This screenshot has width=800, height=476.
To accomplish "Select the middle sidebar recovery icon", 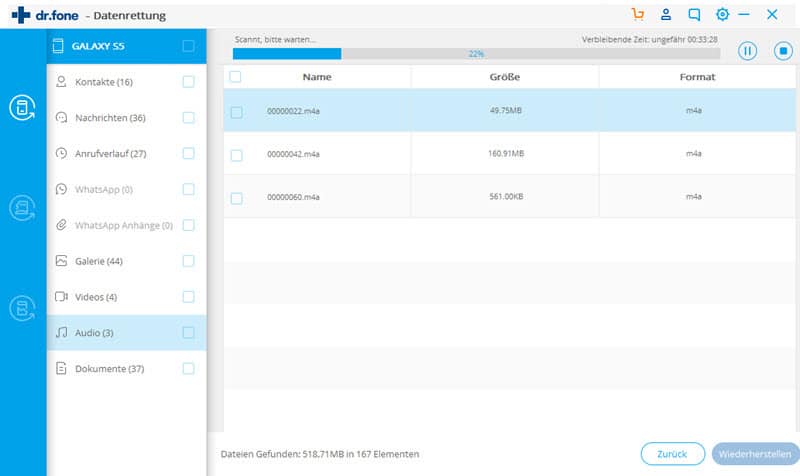I will [x=22, y=208].
